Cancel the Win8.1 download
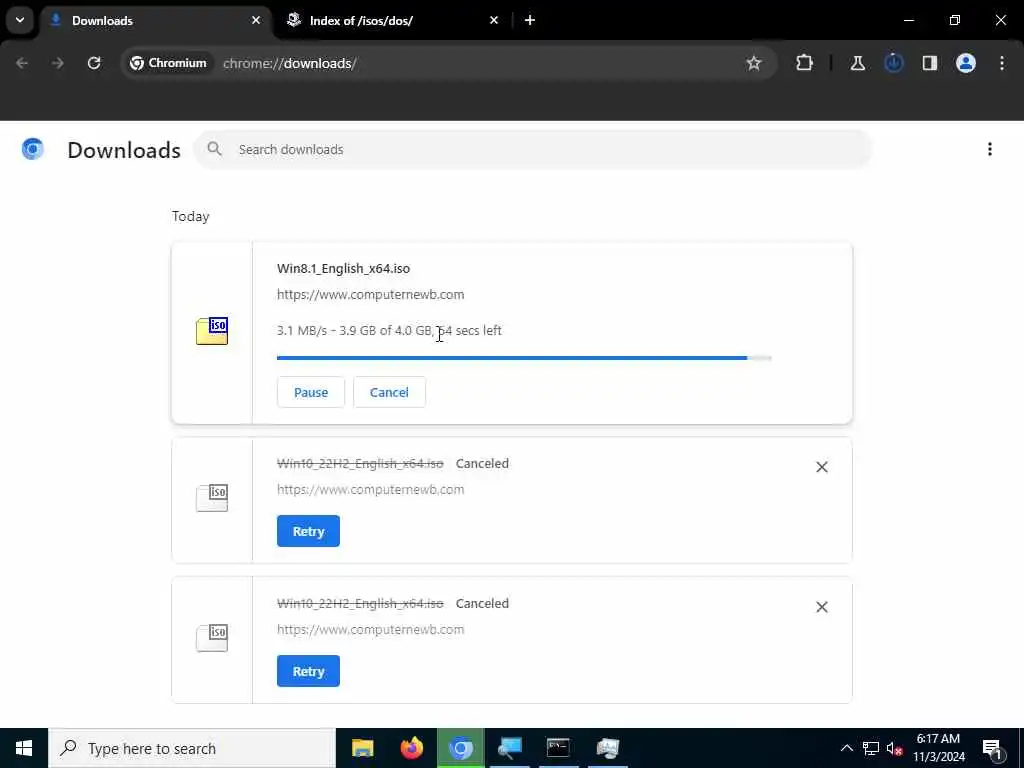Image resolution: width=1024 pixels, height=768 pixels. tap(389, 392)
